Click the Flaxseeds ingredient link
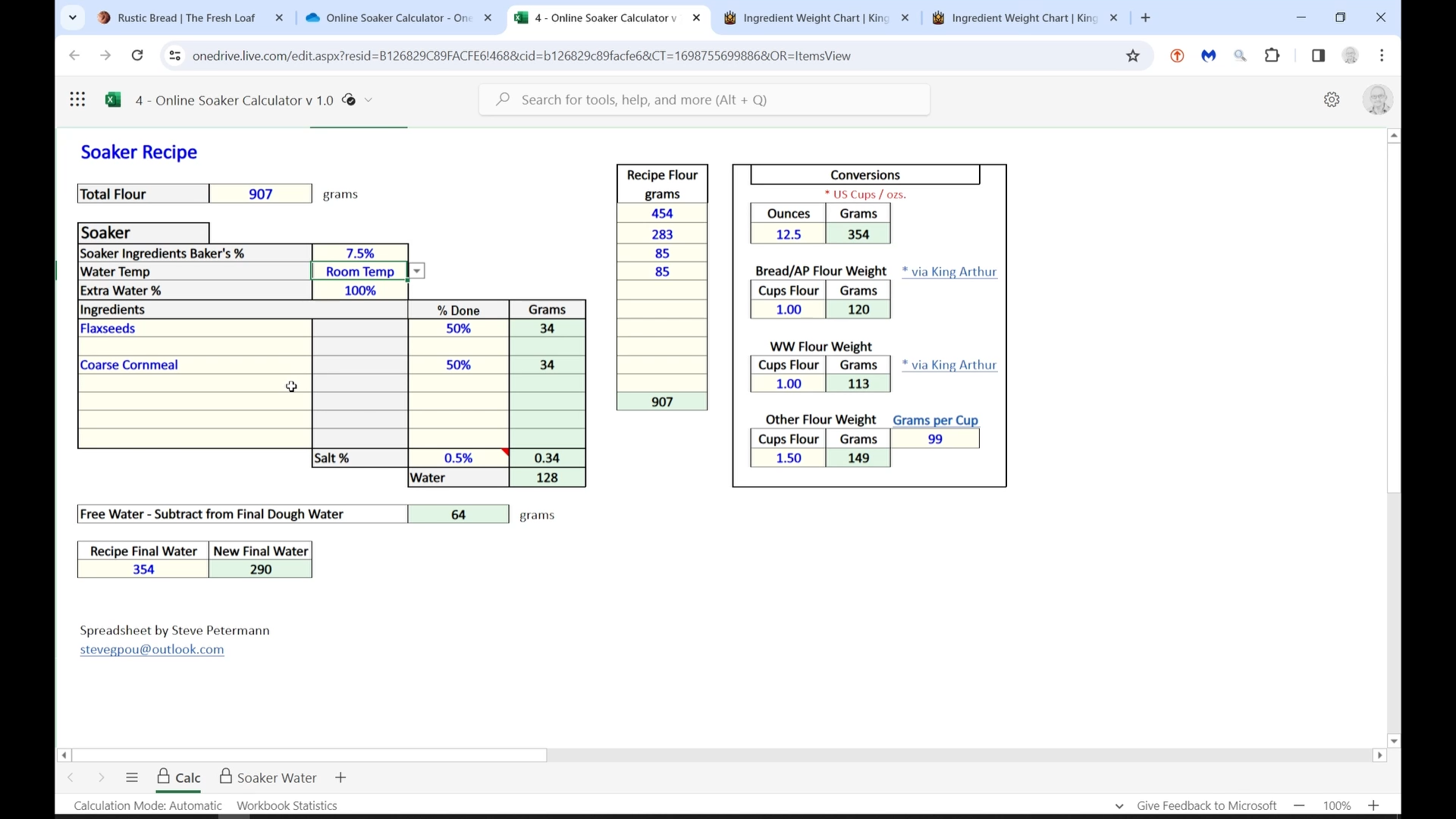The image size is (1456, 819). 107,328
